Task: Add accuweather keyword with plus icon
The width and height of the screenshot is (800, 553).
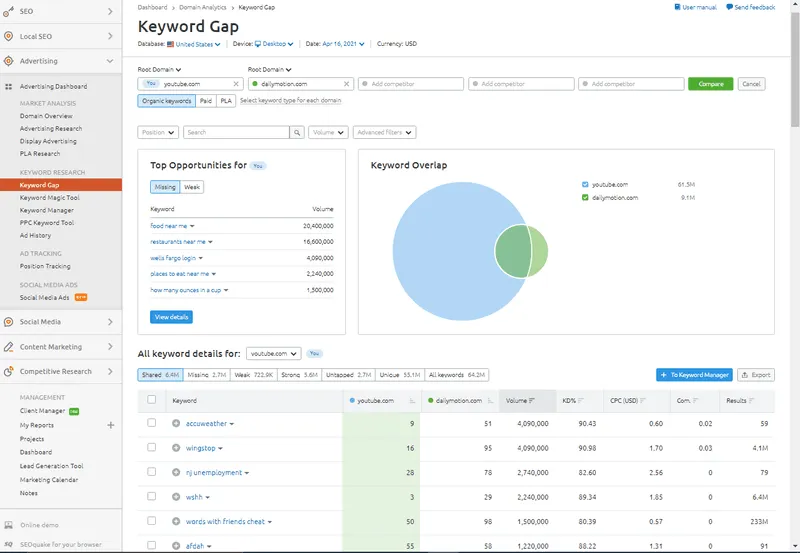Action: [x=176, y=423]
